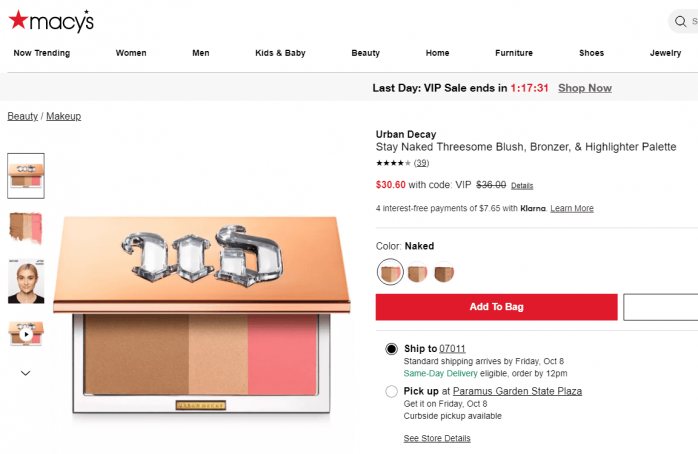
Task: View the model face thumbnail
Action: click(x=26, y=281)
